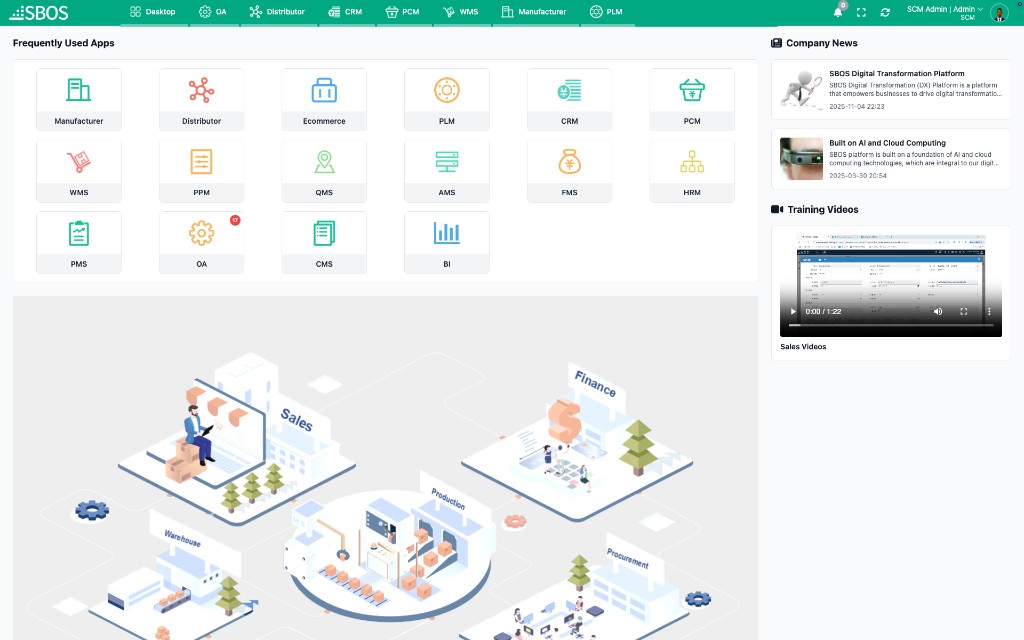Open the HRM app

click(692, 171)
